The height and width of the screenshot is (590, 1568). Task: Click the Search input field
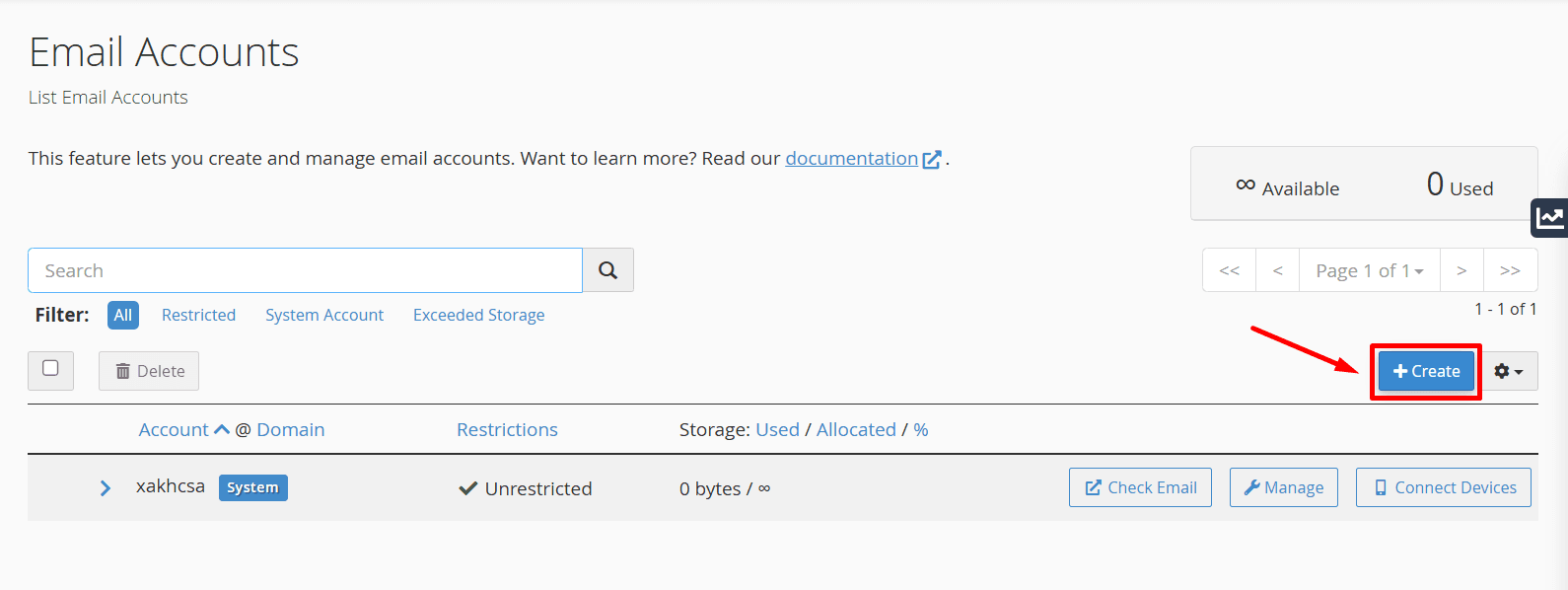305,270
